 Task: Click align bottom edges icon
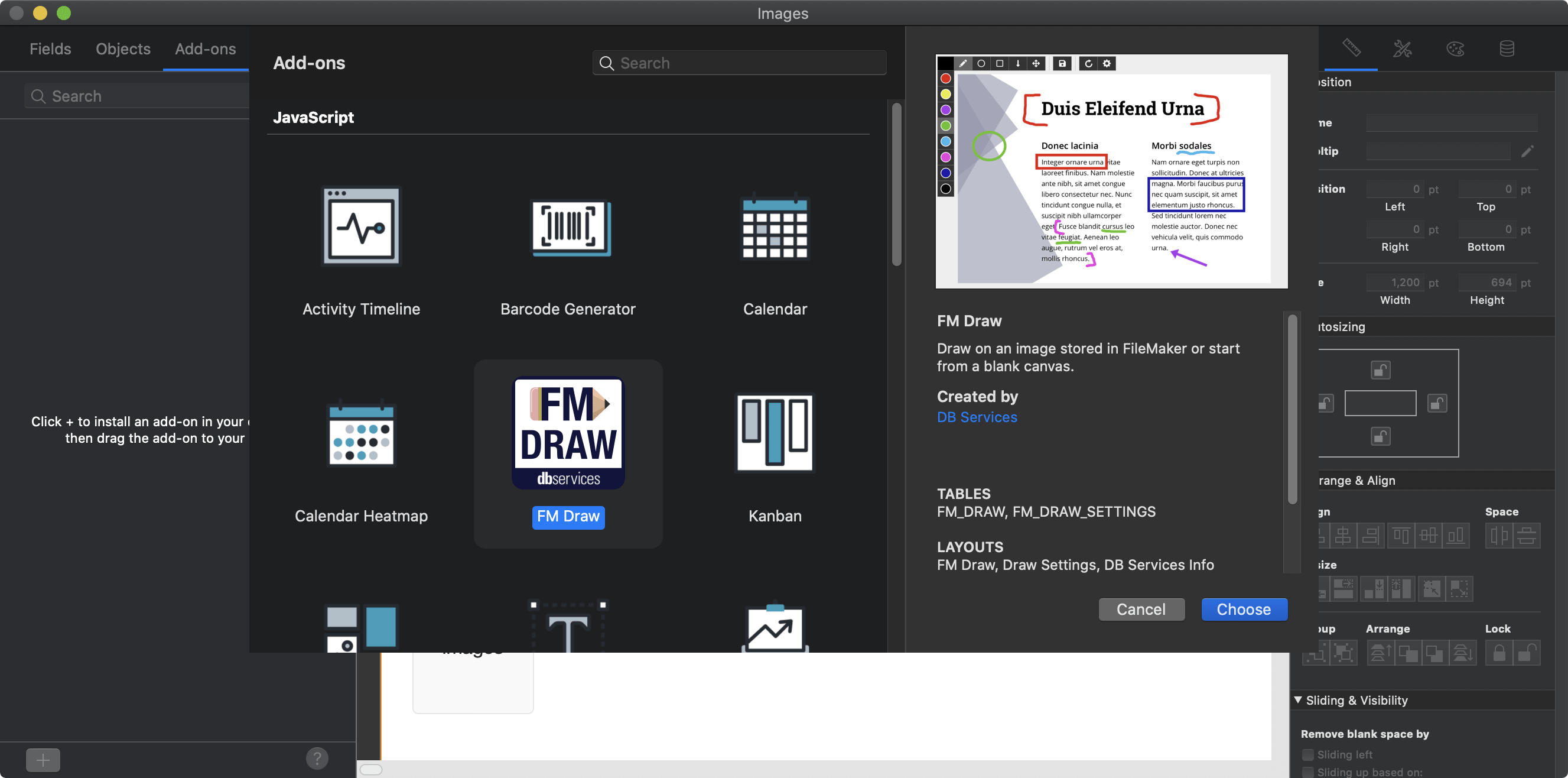point(1455,536)
